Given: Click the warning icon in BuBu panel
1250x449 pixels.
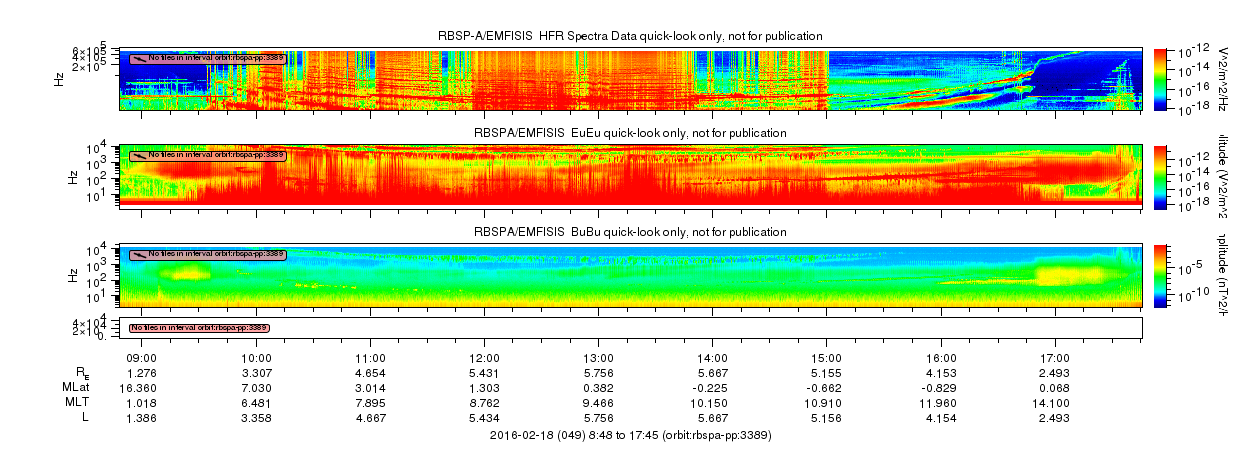Looking at the screenshot, I should pyautogui.click(x=138, y=254).
